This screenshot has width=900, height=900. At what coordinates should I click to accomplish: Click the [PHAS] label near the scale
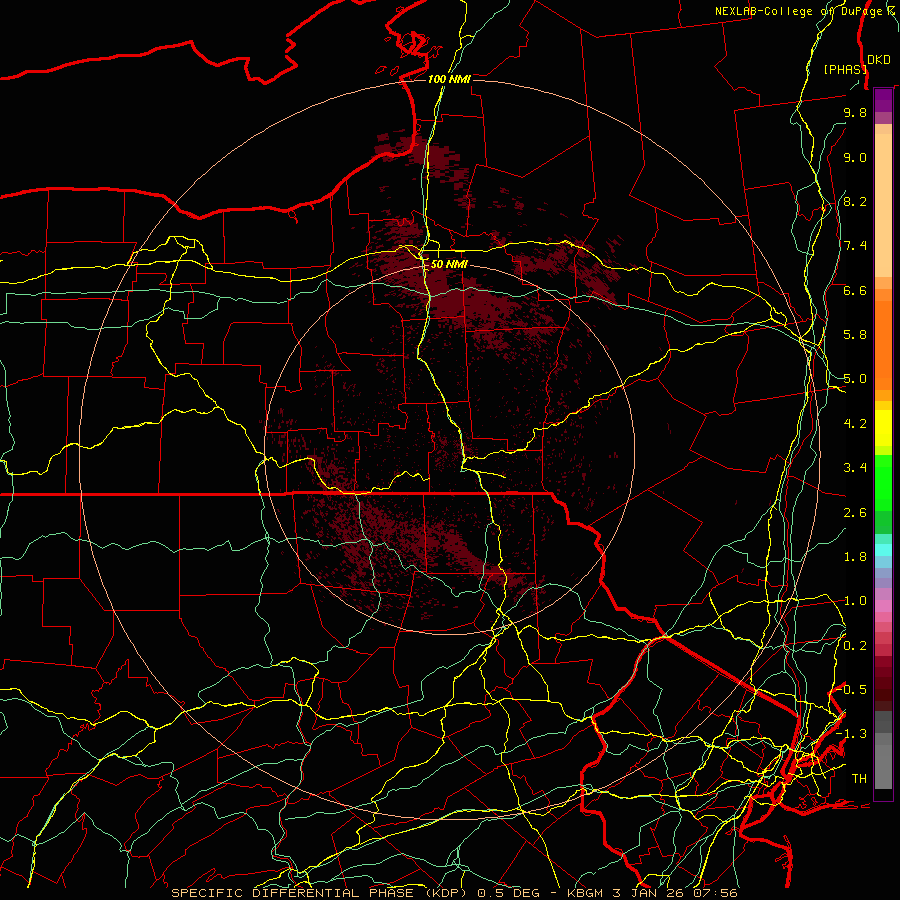pos(844,69)
